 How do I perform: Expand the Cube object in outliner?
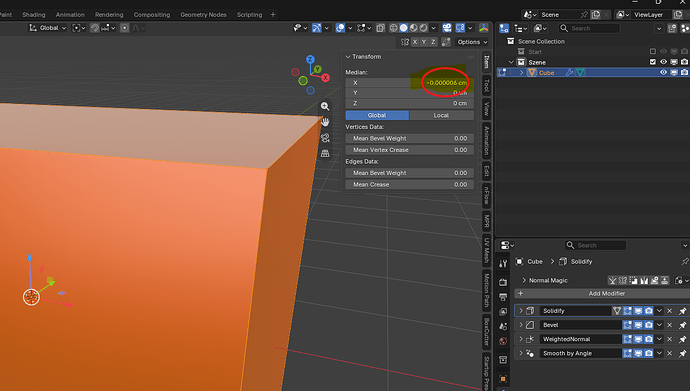click(521, 73)
